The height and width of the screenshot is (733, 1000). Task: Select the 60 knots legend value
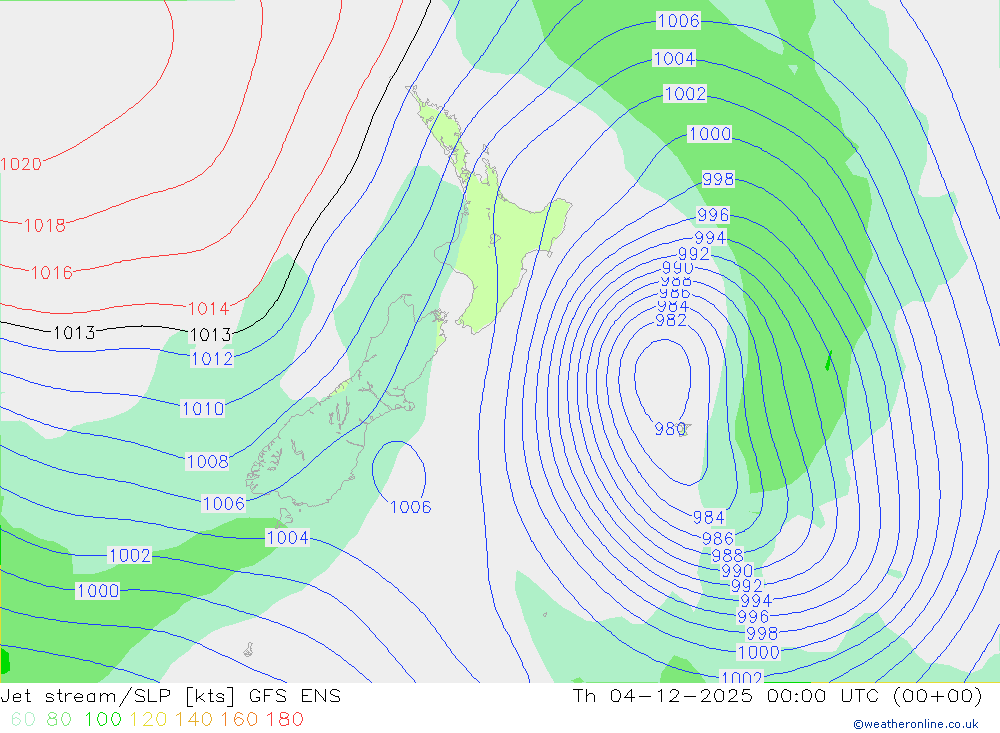pos(24,719)
